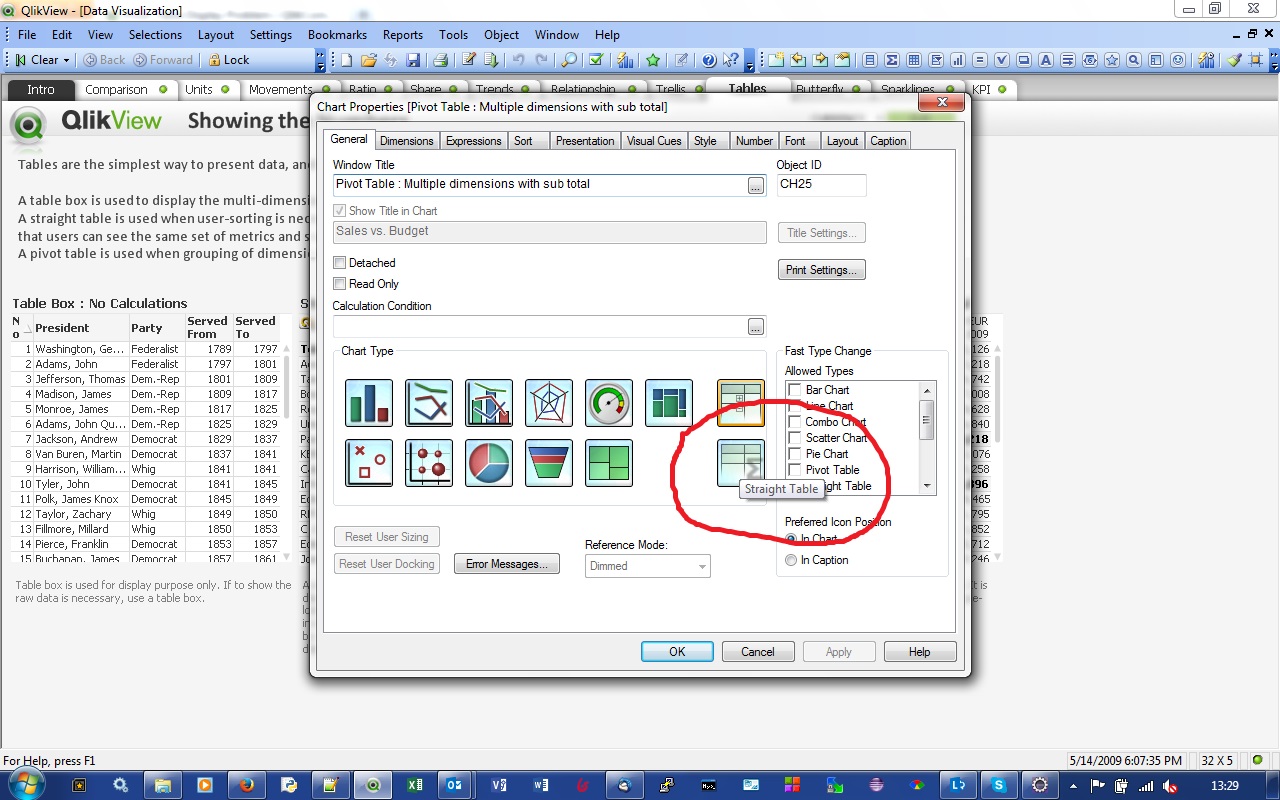Select the Radar Chart type icon
The width and height of the screenshot is (1280, 800).
[x=549, y=403]
